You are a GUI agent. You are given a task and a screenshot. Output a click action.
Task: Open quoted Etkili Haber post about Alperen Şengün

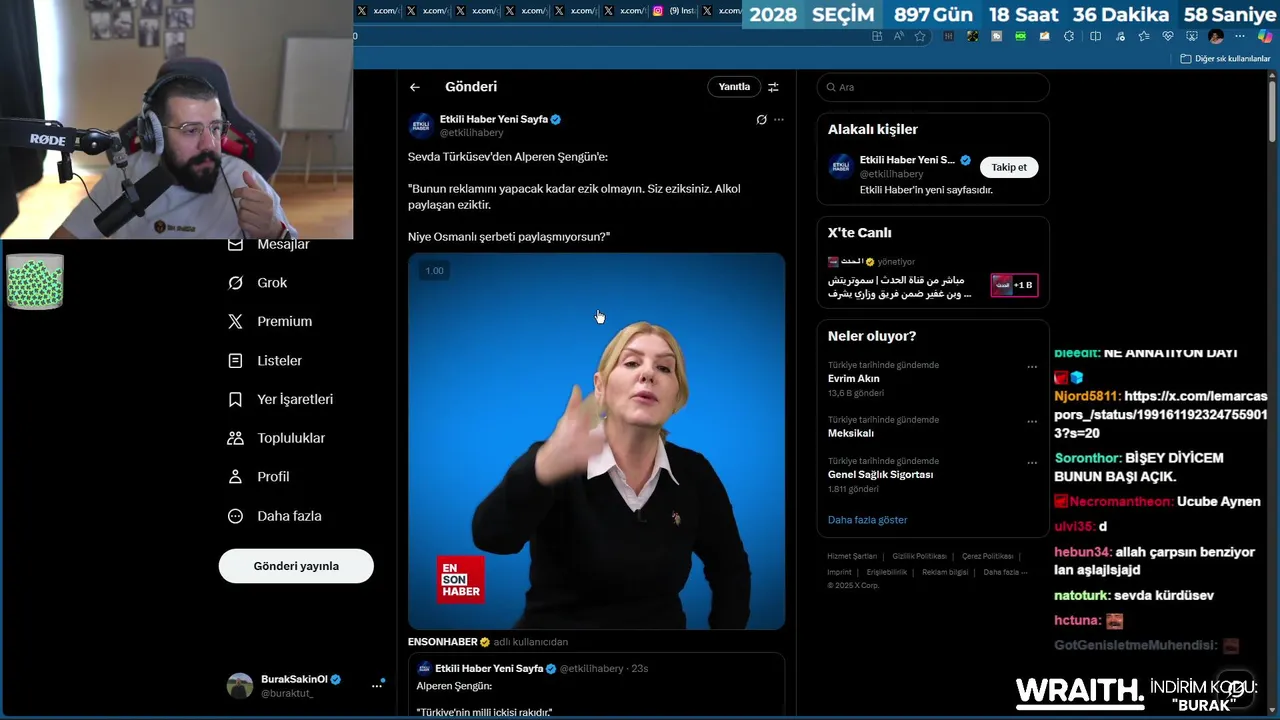(596, 687)
